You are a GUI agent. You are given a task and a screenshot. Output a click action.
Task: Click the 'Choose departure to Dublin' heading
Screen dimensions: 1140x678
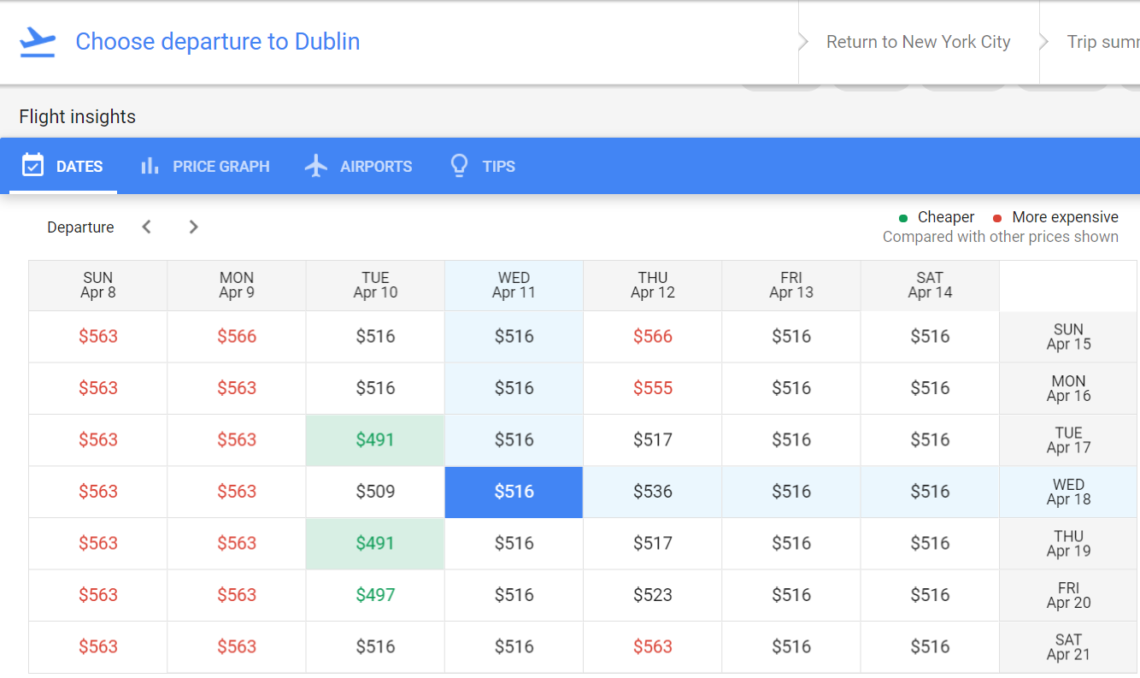point(217,41)
